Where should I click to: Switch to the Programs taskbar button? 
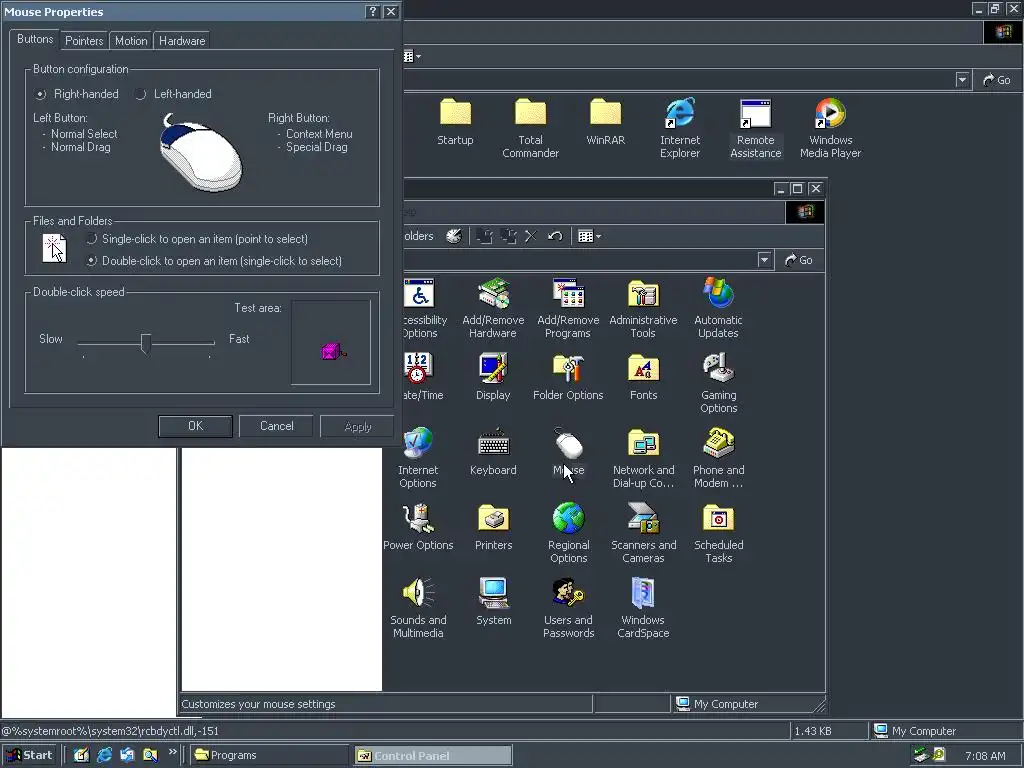click(x=268, y=755)
